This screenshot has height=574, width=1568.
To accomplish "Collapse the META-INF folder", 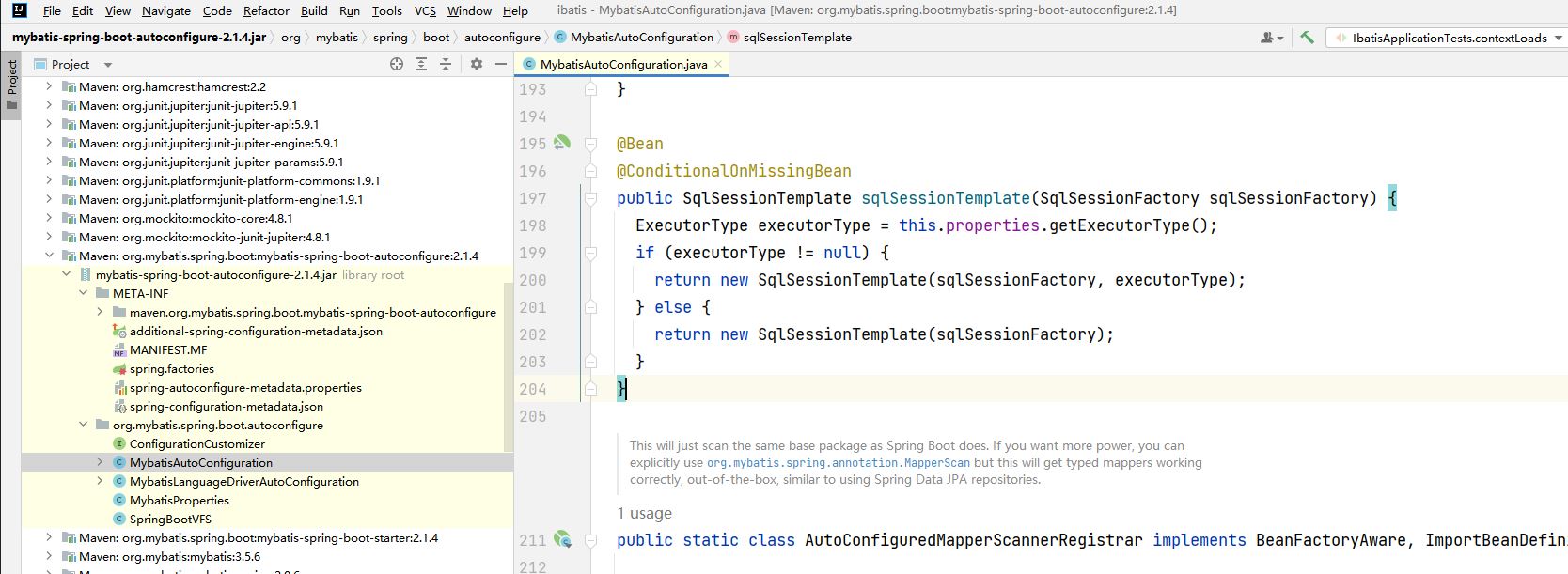I will pyautogui.click(x=83, y=293).
